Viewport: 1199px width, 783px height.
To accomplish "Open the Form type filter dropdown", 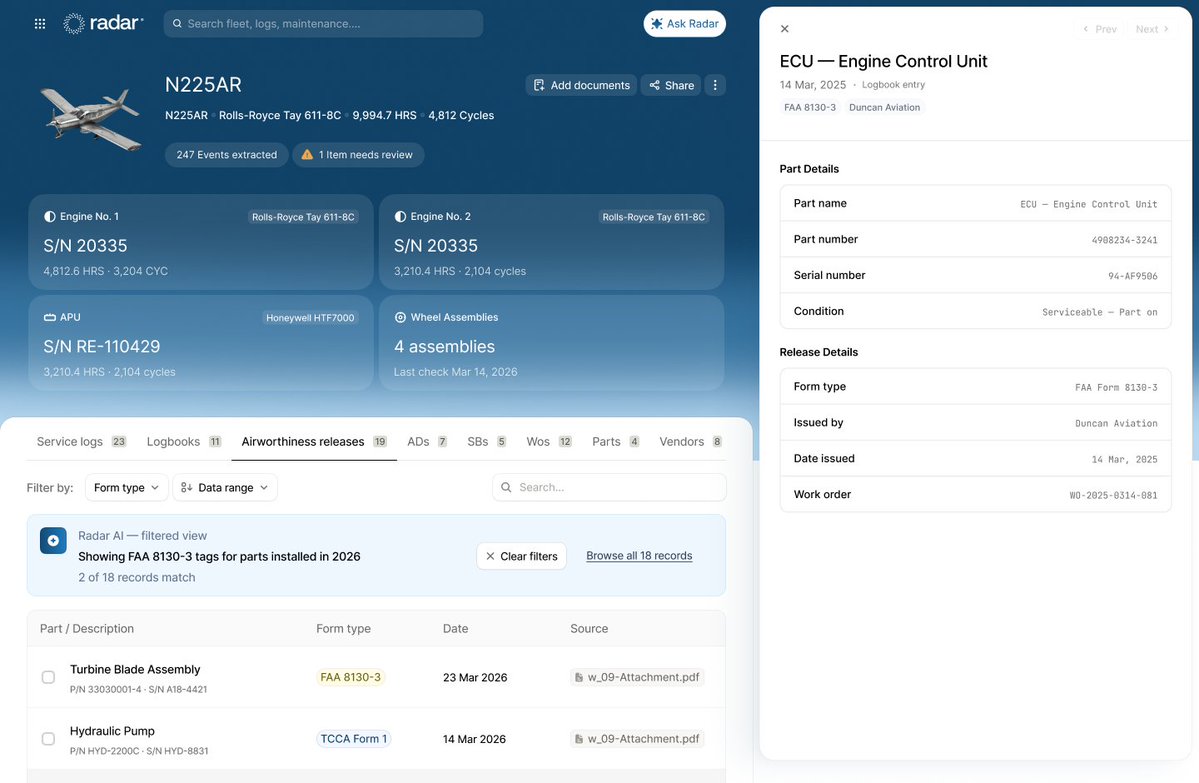I will (126, 487).
